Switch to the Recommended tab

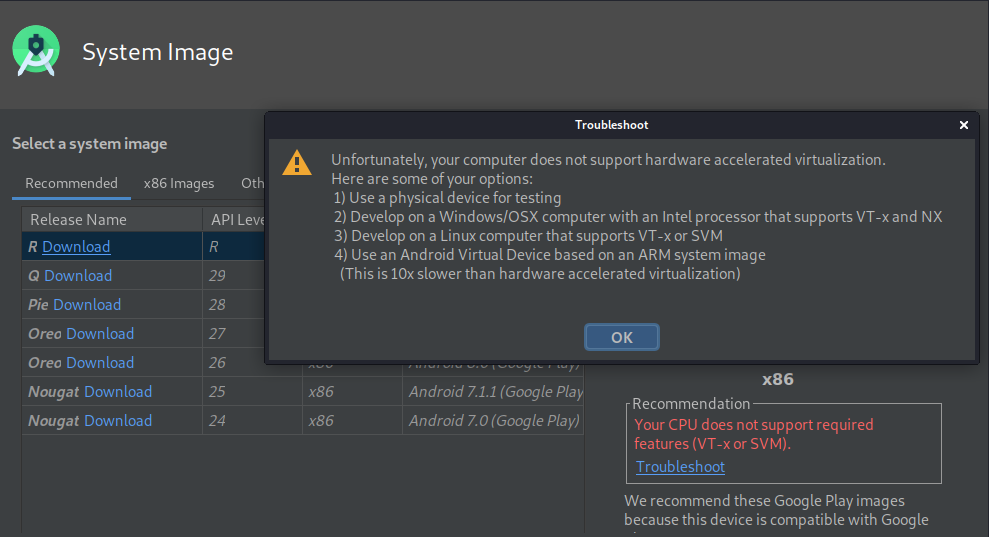(71, 183)
